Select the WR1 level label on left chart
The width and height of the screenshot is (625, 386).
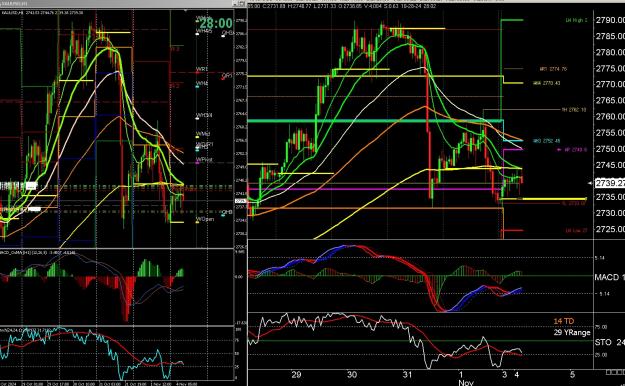click(x=202, y=69)
